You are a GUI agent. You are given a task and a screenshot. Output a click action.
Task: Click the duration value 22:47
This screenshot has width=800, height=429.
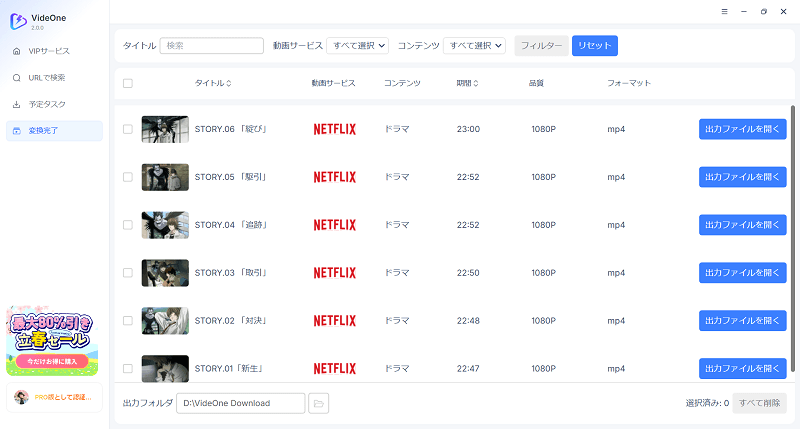click(468, 368)
